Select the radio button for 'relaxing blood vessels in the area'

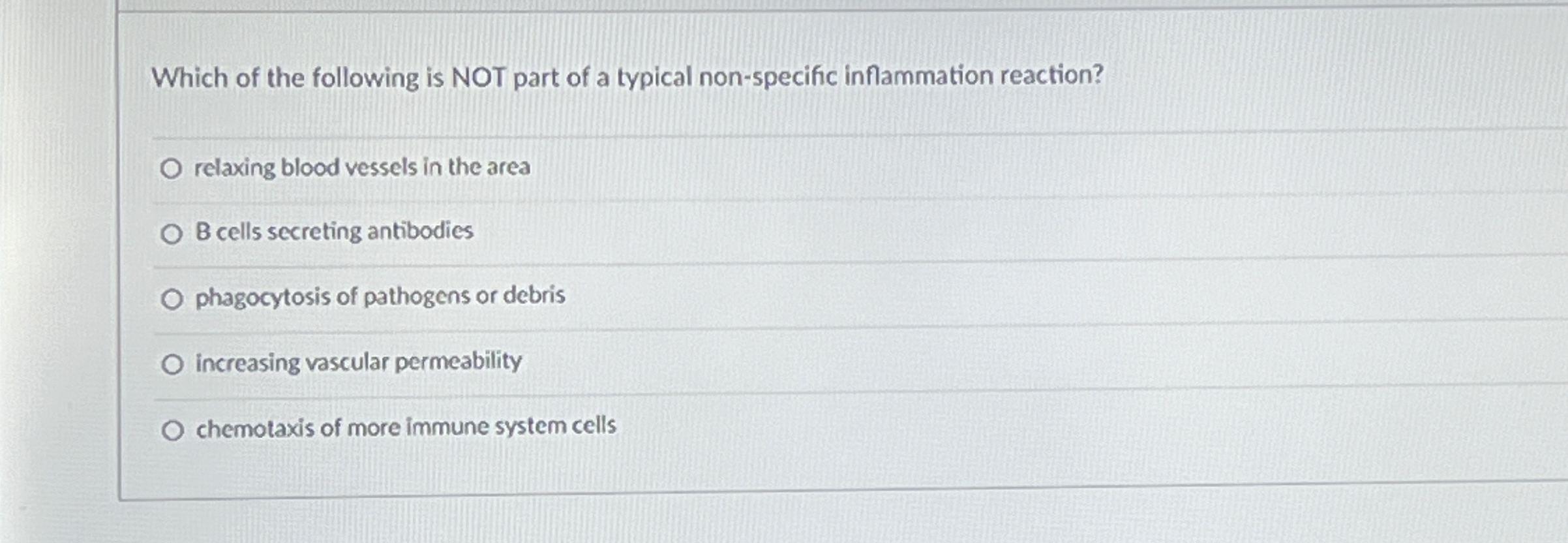172,168
